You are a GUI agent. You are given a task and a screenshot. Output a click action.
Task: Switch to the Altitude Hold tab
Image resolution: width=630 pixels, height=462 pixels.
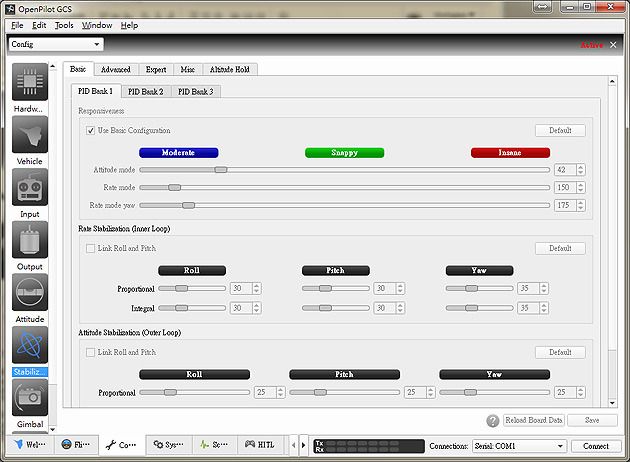(230, 70)
